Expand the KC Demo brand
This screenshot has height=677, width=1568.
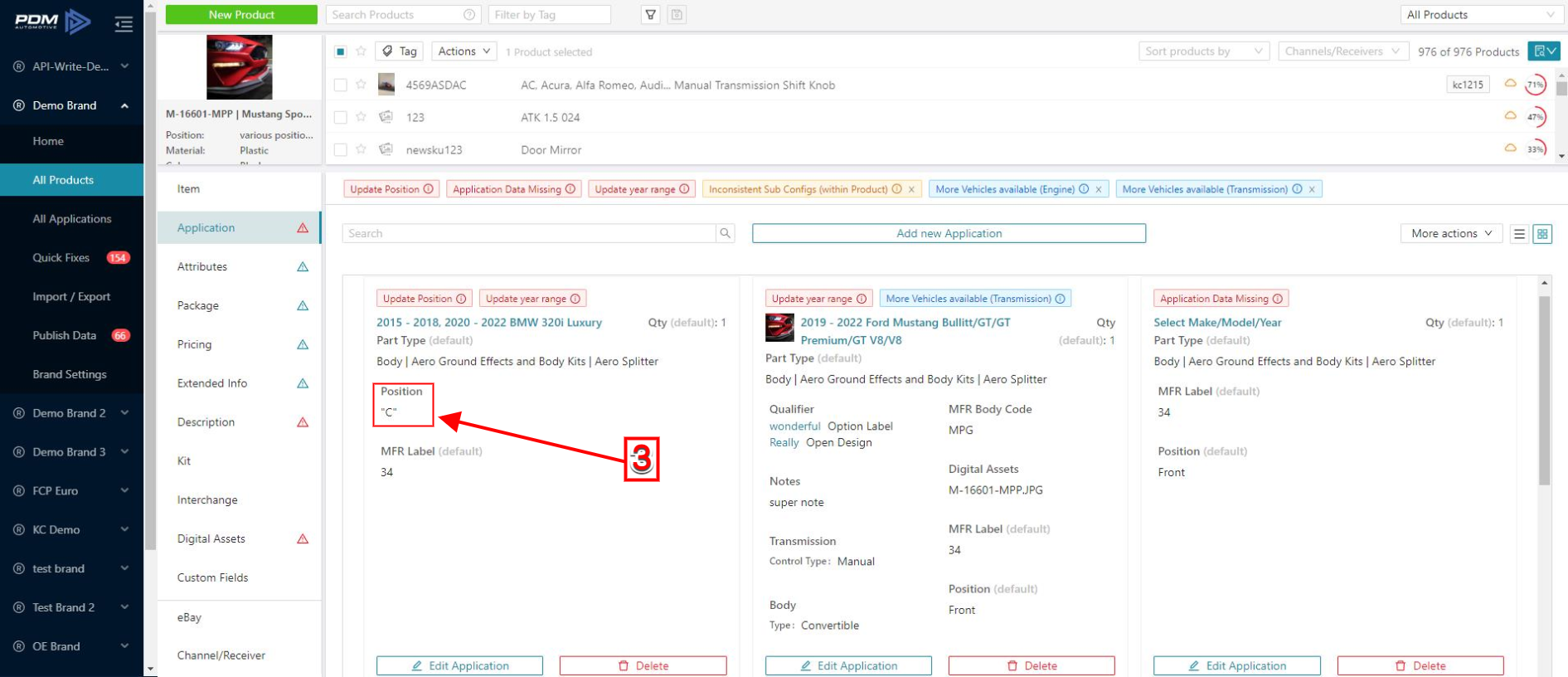click(x=125, y=529)
